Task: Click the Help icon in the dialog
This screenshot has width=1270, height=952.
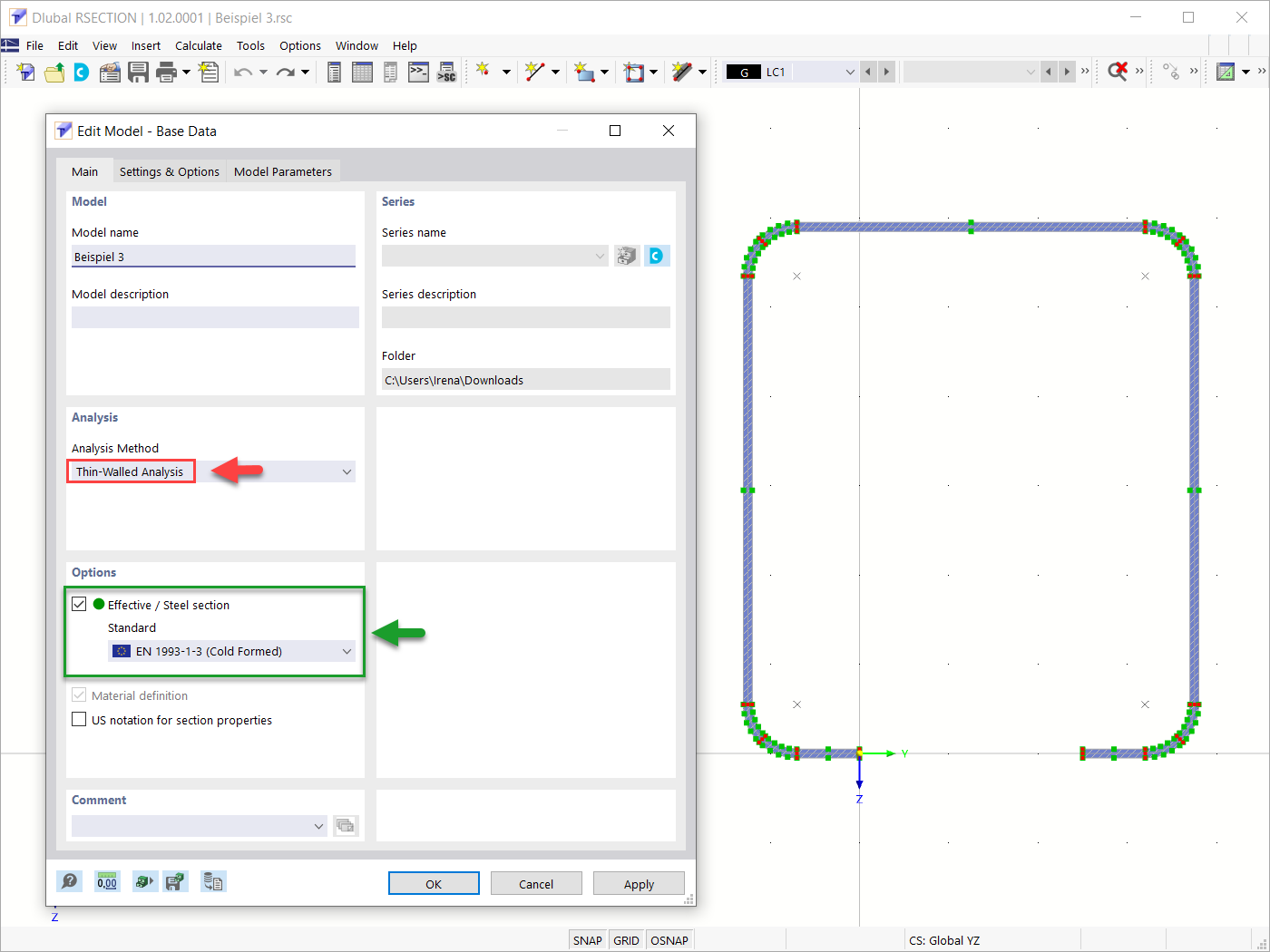Action: (x=69, y=880)
